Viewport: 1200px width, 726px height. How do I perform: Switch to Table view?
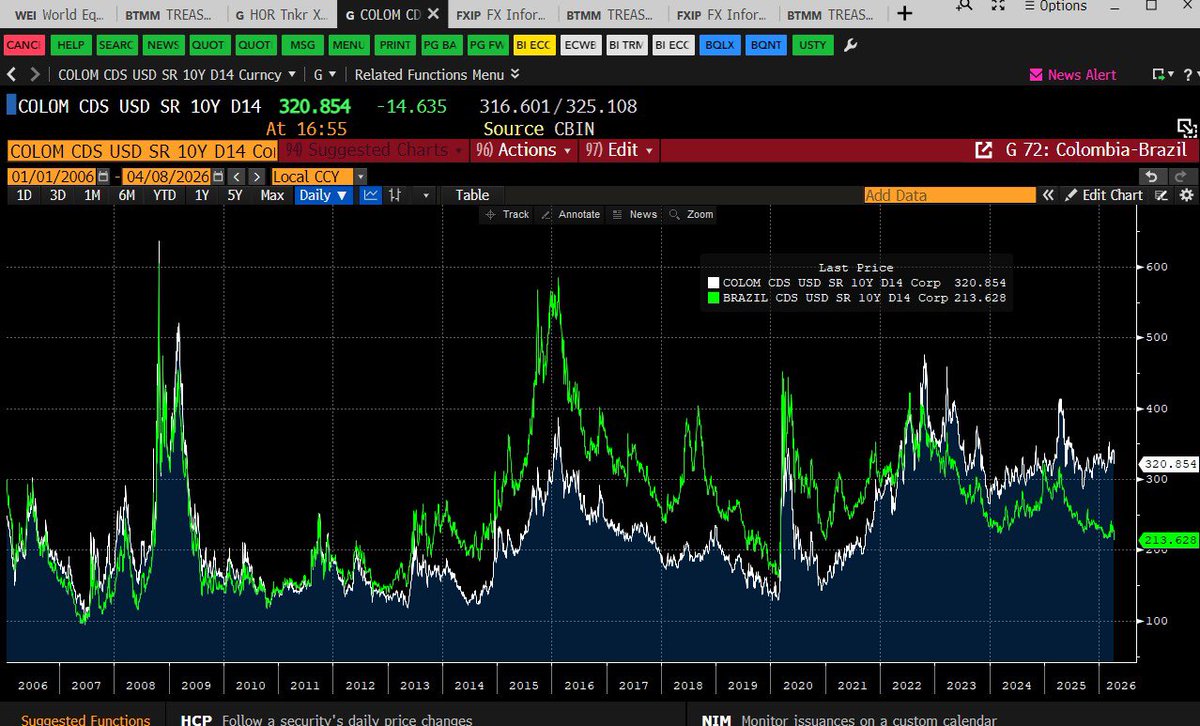coord(472,195)
